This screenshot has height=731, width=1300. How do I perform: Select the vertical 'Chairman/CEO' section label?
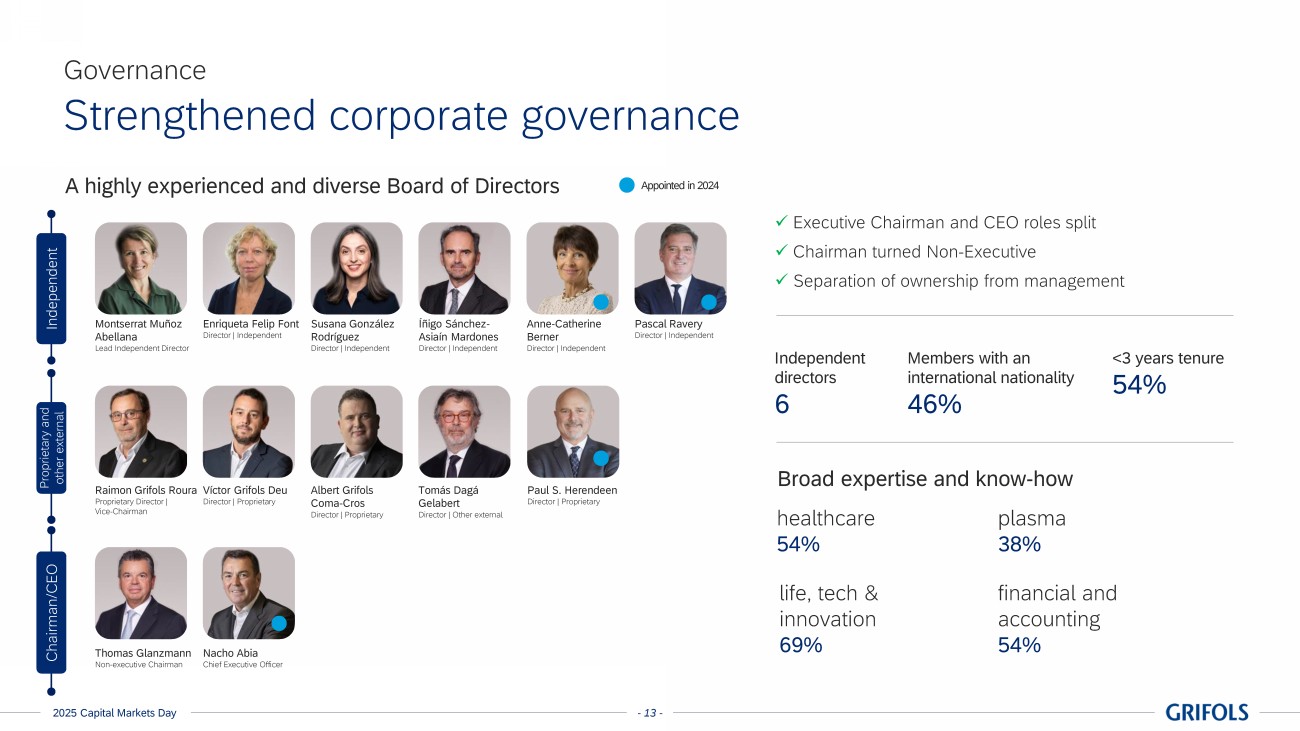tap(51, 613)
